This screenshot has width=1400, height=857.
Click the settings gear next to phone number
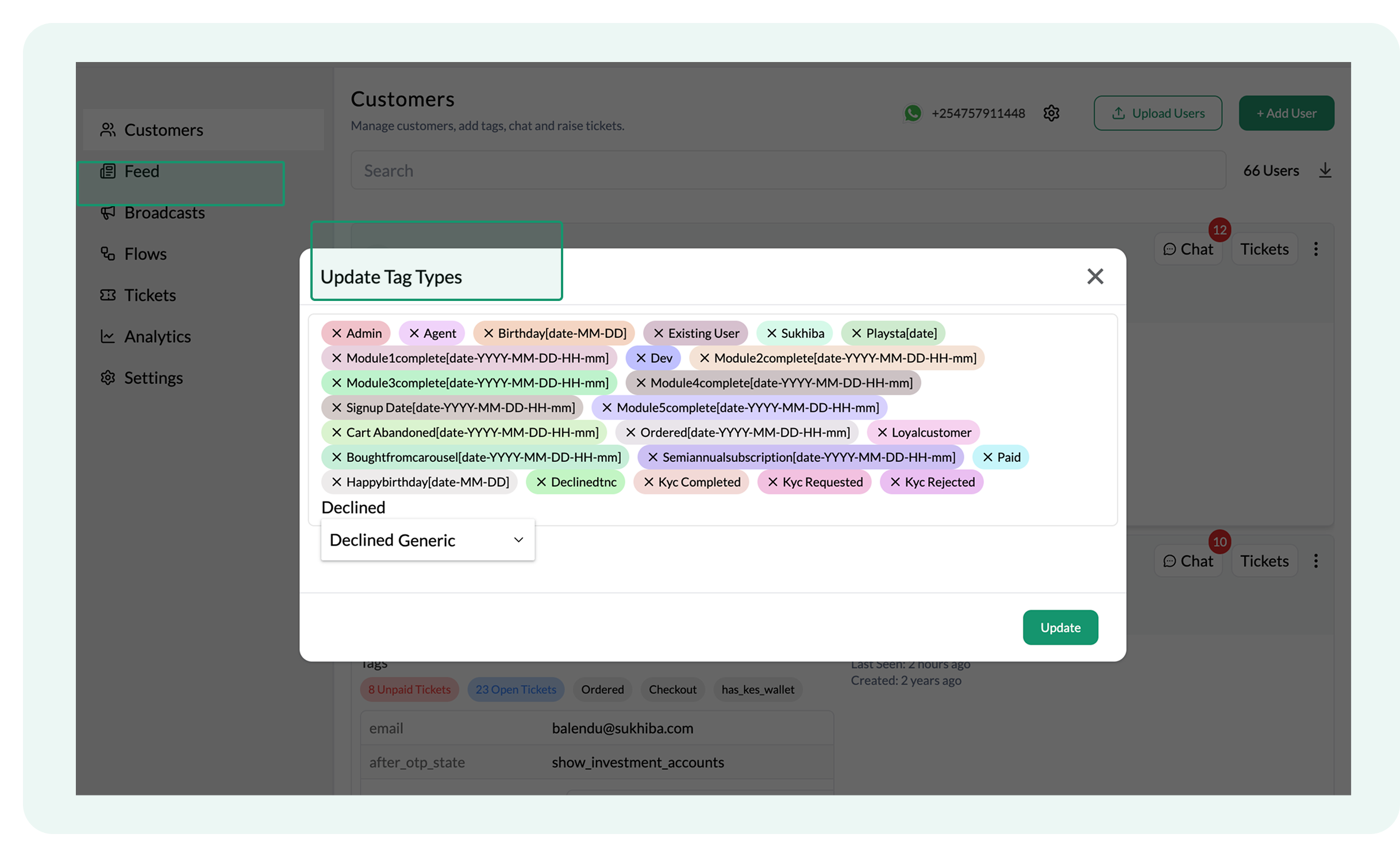1051,113
